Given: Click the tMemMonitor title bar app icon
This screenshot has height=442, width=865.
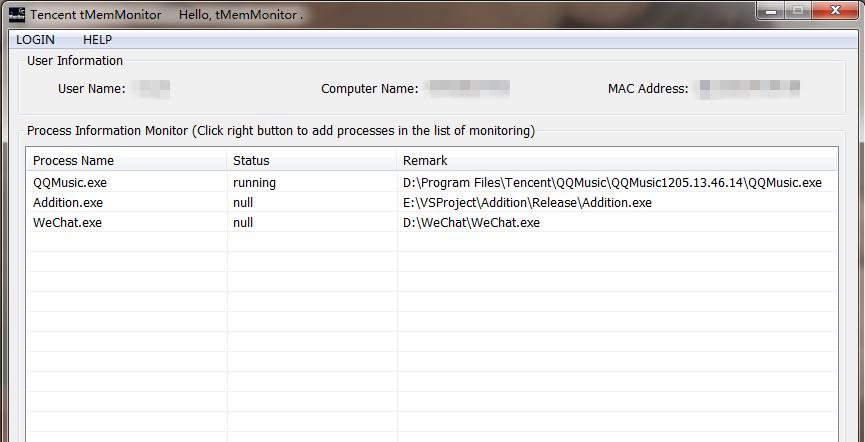Looking at the screenshot, I should pos(17,14).
